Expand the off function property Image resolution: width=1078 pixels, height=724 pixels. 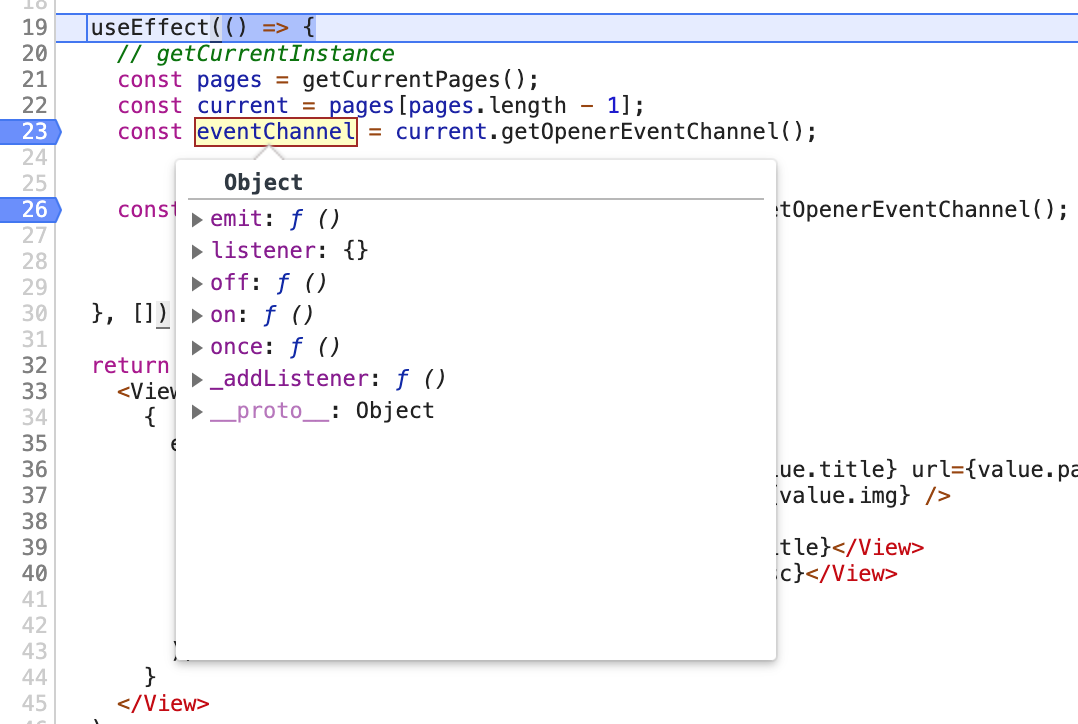(x=197, y=284)
